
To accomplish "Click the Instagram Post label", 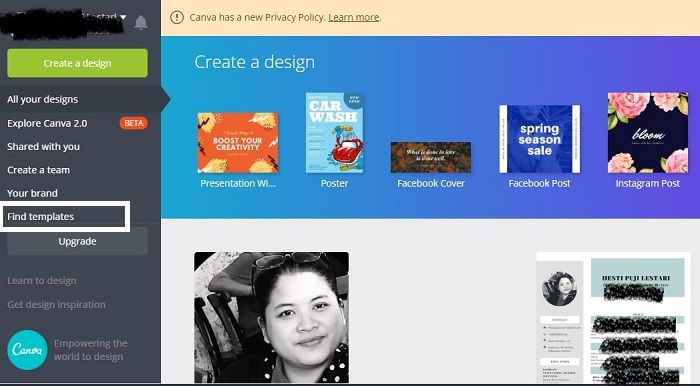I will coord(648,183).
